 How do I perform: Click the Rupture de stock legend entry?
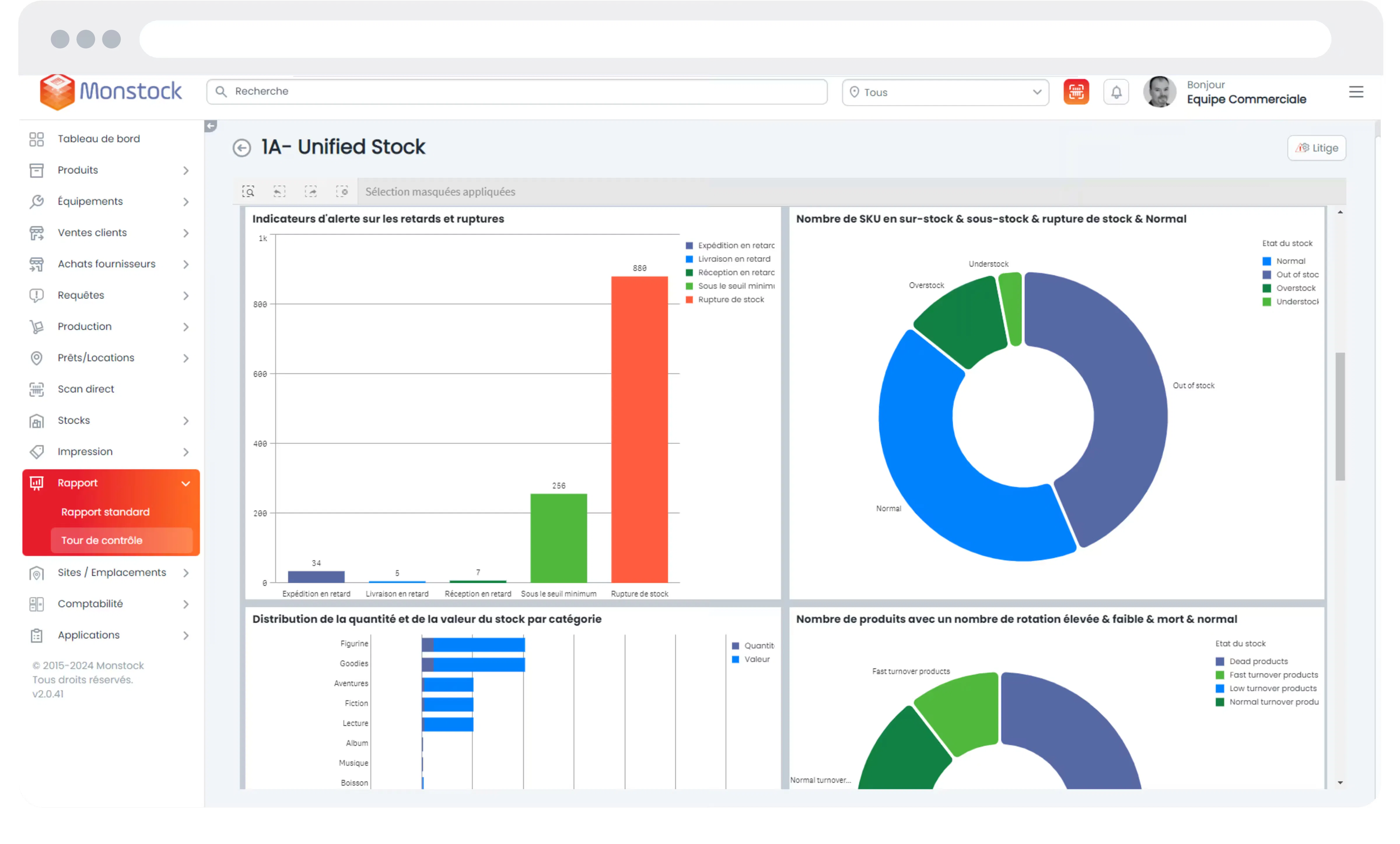725,299
